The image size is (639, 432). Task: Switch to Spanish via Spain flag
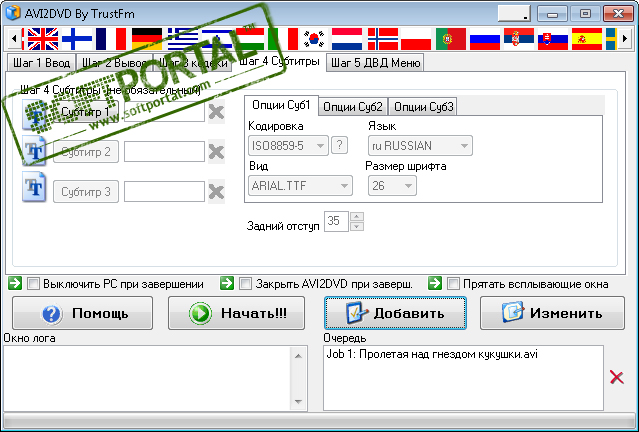click(587, 39)
